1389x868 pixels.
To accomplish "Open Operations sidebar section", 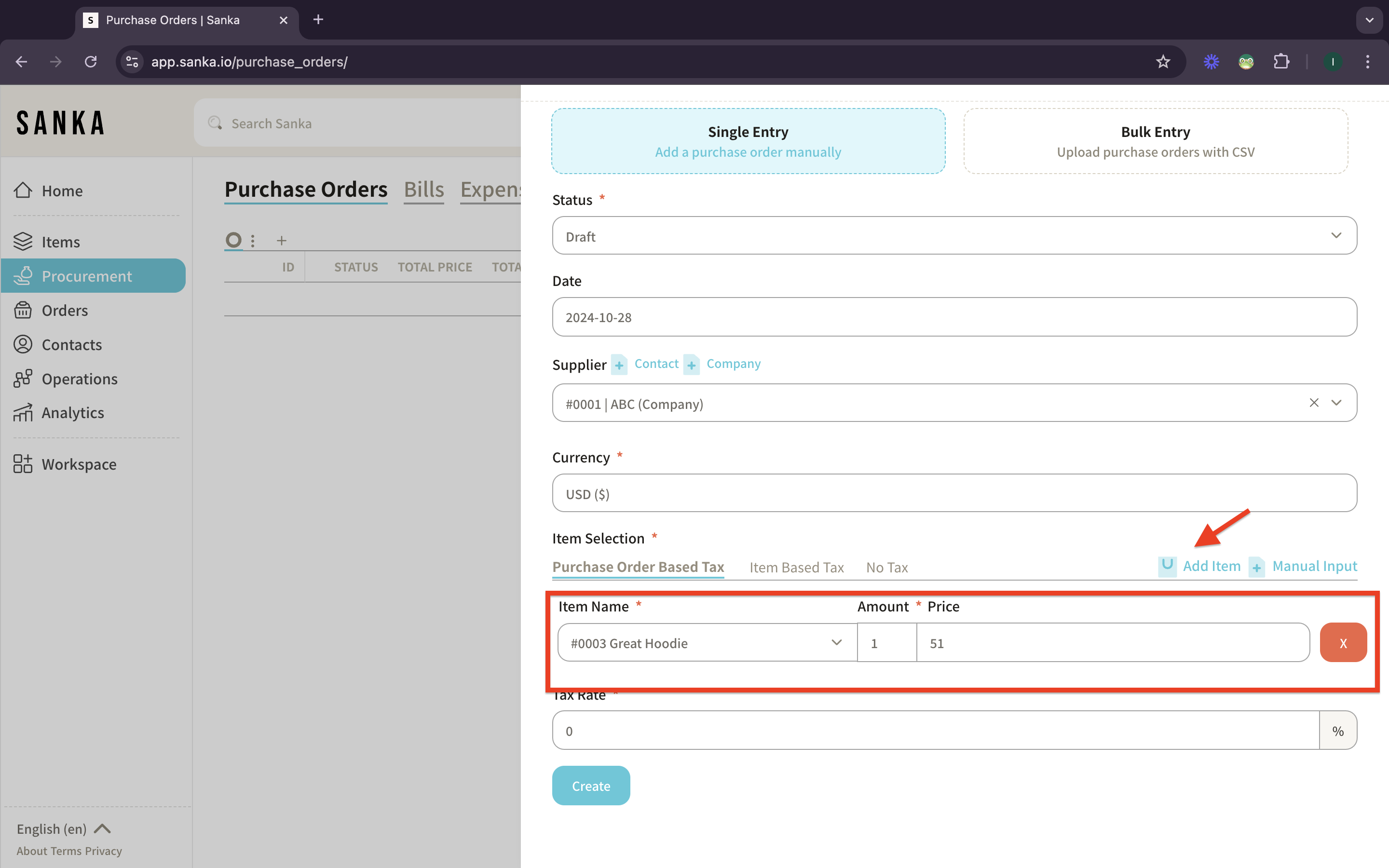I will click(x=79, y=379).
